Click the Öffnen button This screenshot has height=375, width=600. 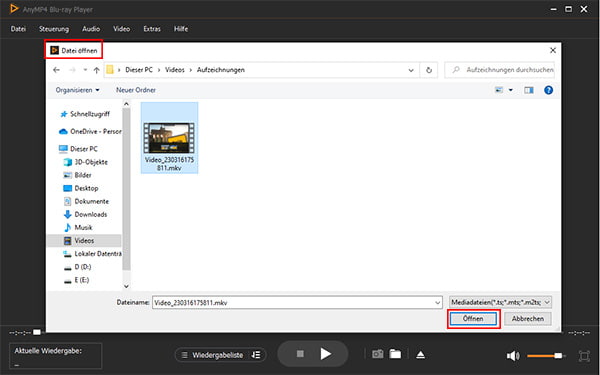473,318
